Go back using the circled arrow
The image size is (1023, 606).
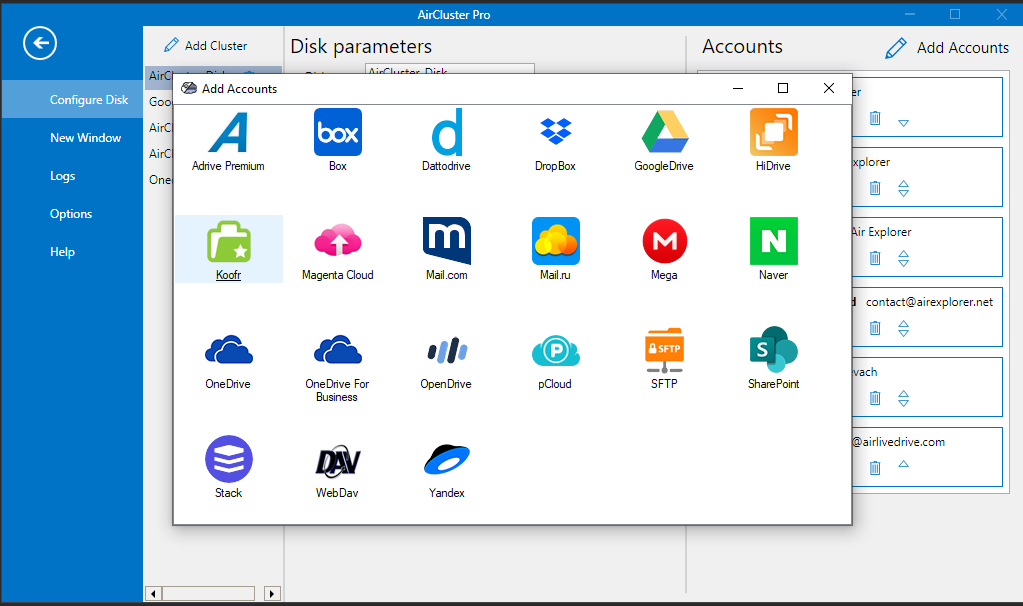pyautogui.click(x=40, y=43)
